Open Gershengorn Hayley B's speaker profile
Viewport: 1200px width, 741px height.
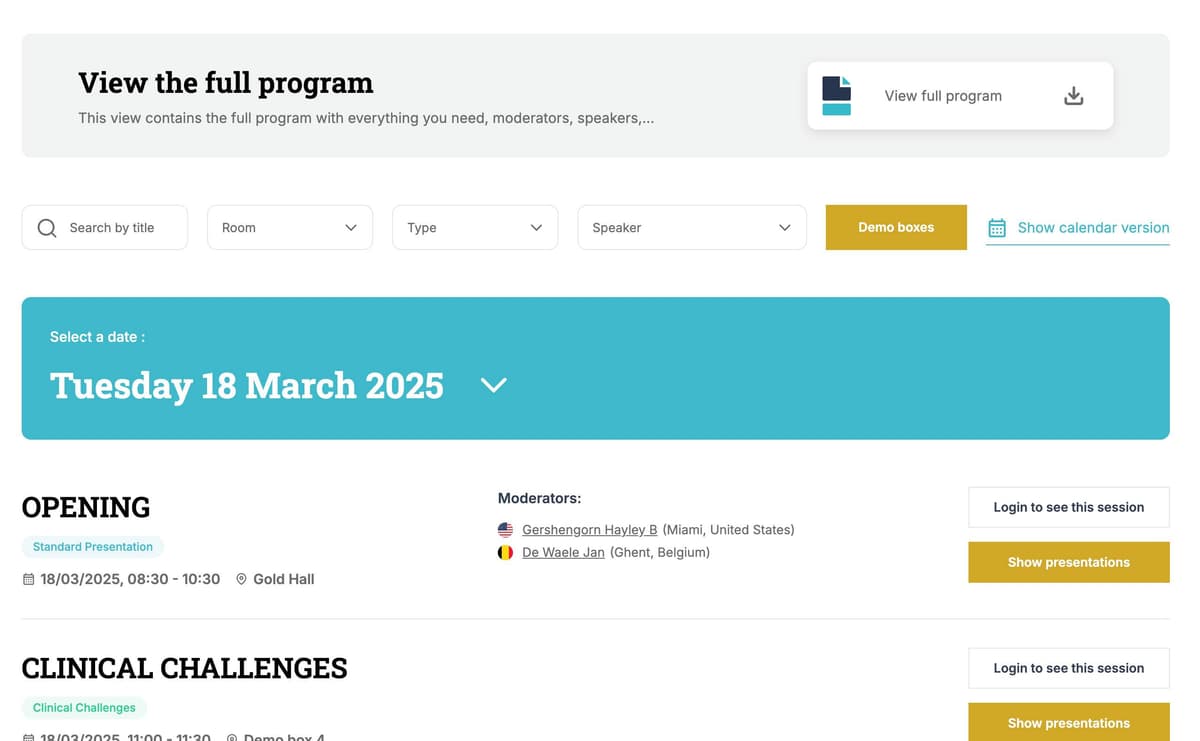(x=589, y=529)
